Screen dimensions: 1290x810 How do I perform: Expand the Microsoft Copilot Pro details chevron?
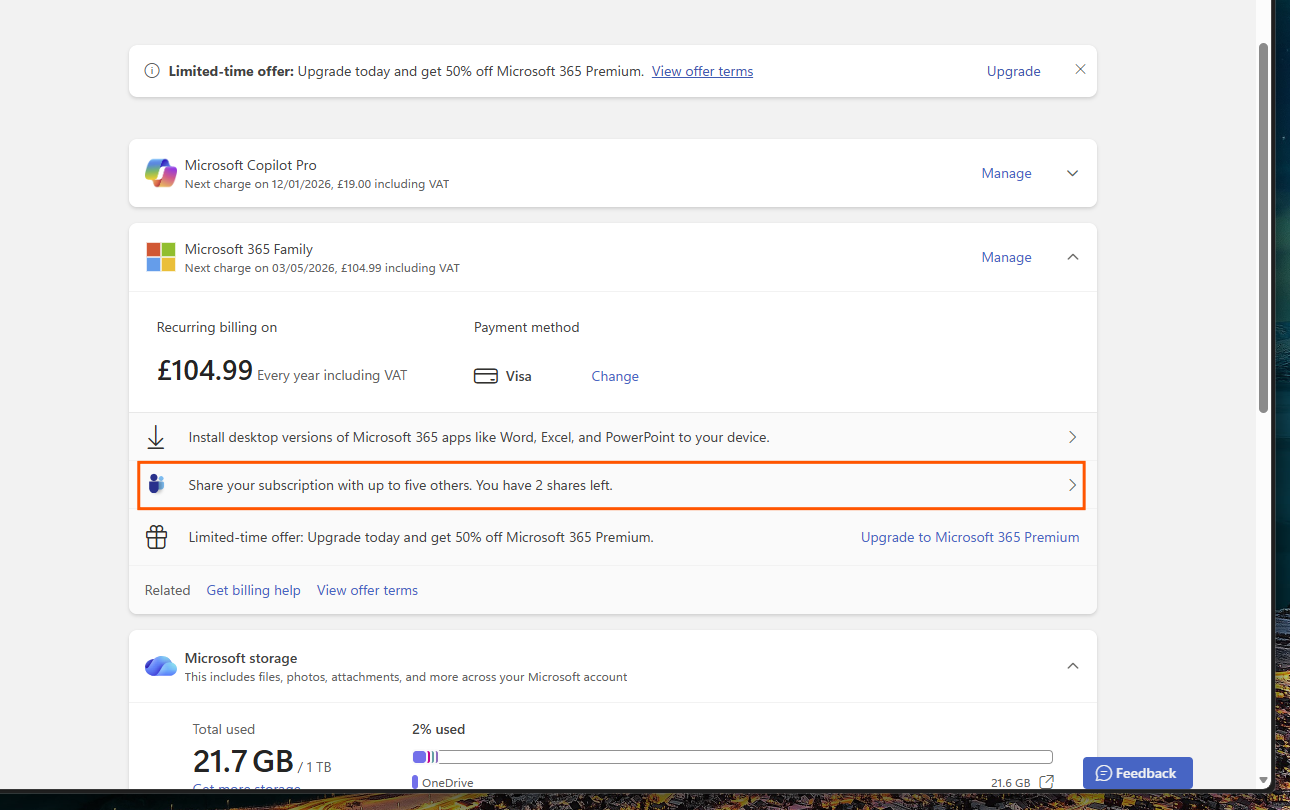[x=1072, y=173]
